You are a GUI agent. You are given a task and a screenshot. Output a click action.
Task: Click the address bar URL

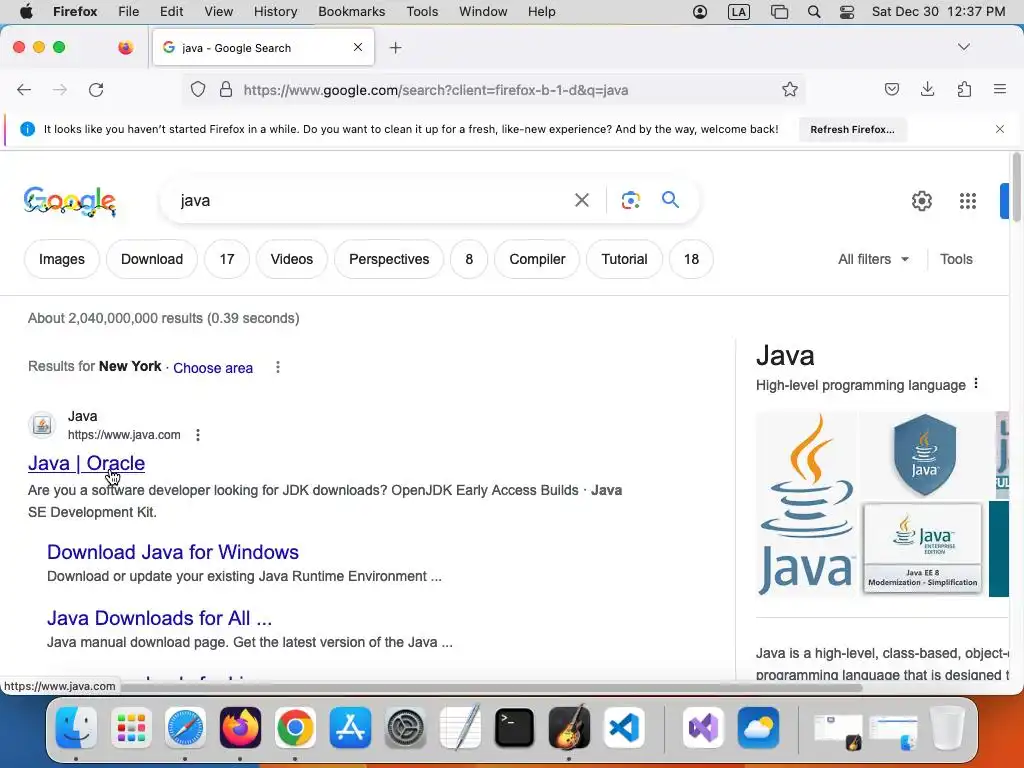point(436,90)
